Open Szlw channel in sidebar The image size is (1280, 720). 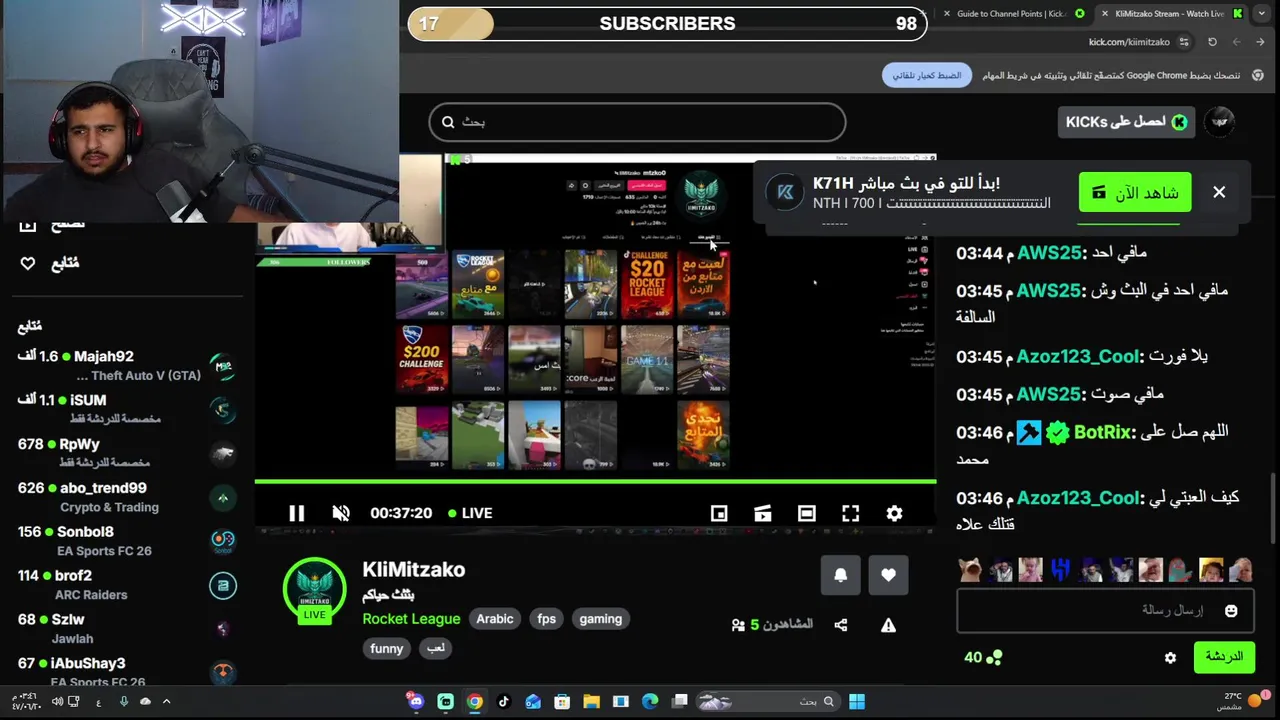(x=126, y=629)
